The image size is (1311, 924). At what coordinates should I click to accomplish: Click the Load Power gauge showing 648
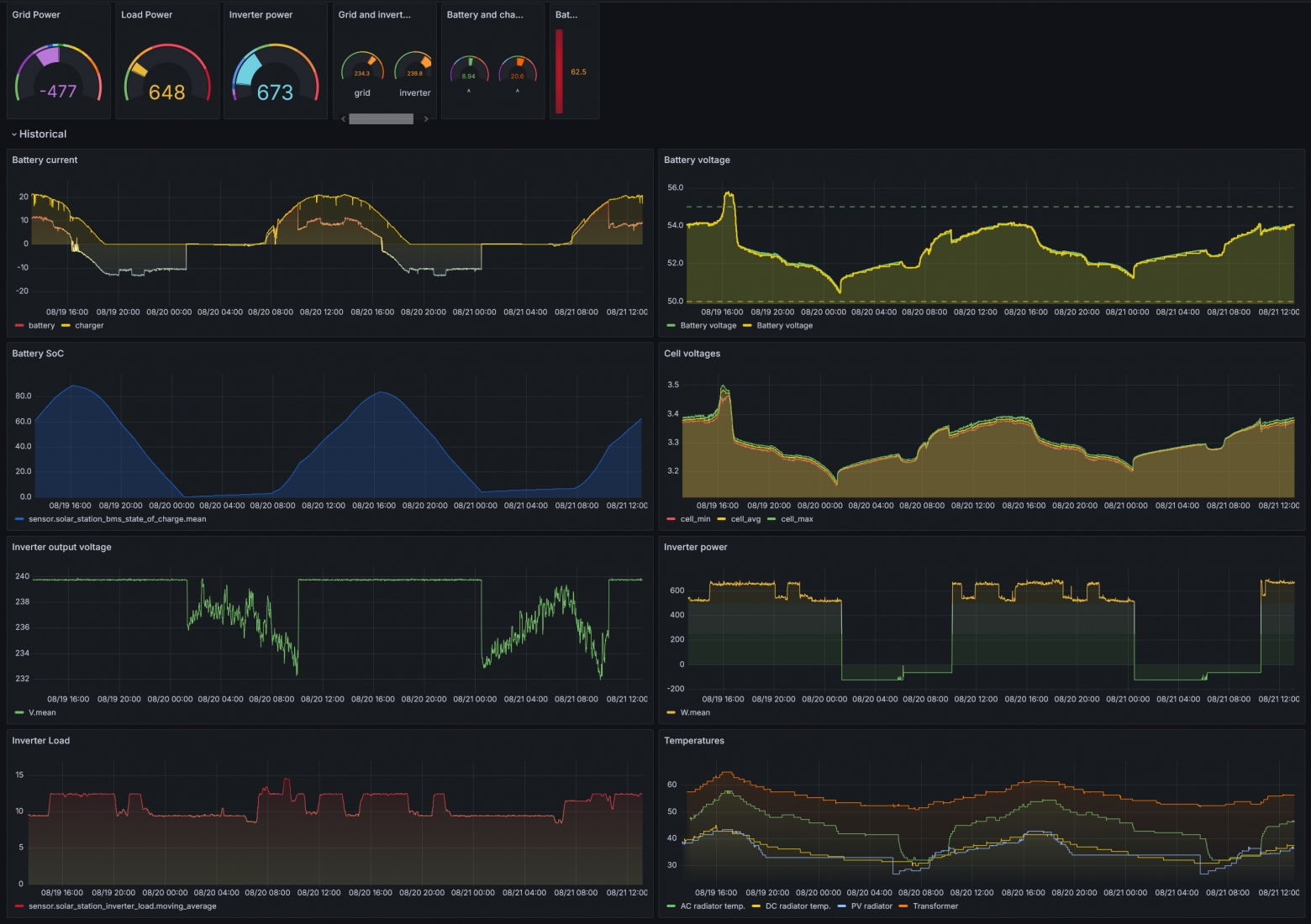[167, 73]
